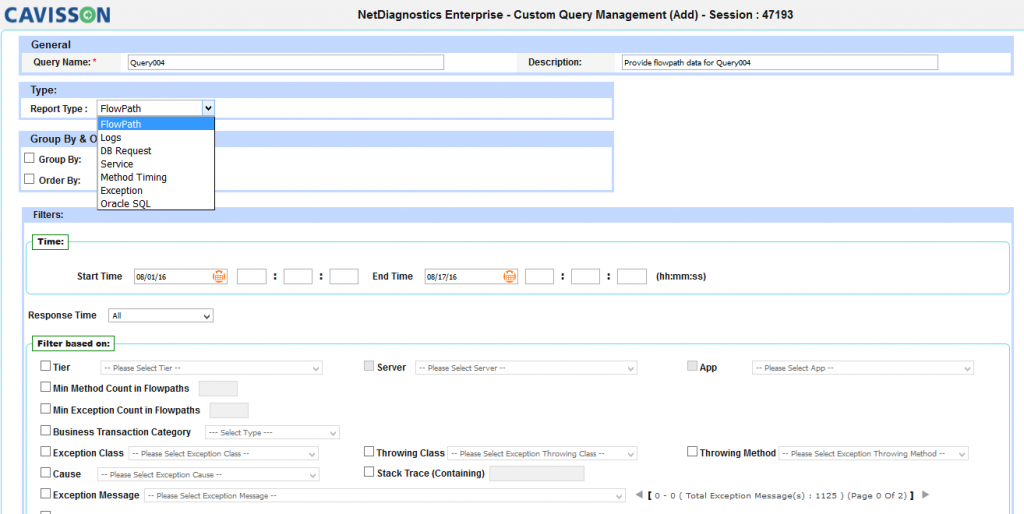
Task: Enable the Order By checkbox
Action: pos(29,179)
